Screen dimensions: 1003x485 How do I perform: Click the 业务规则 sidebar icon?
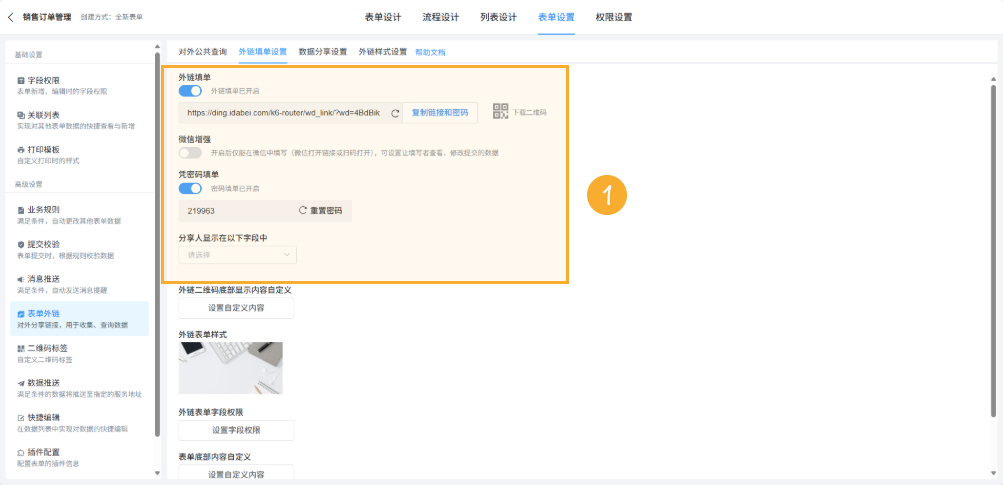[x=20, y=210]
